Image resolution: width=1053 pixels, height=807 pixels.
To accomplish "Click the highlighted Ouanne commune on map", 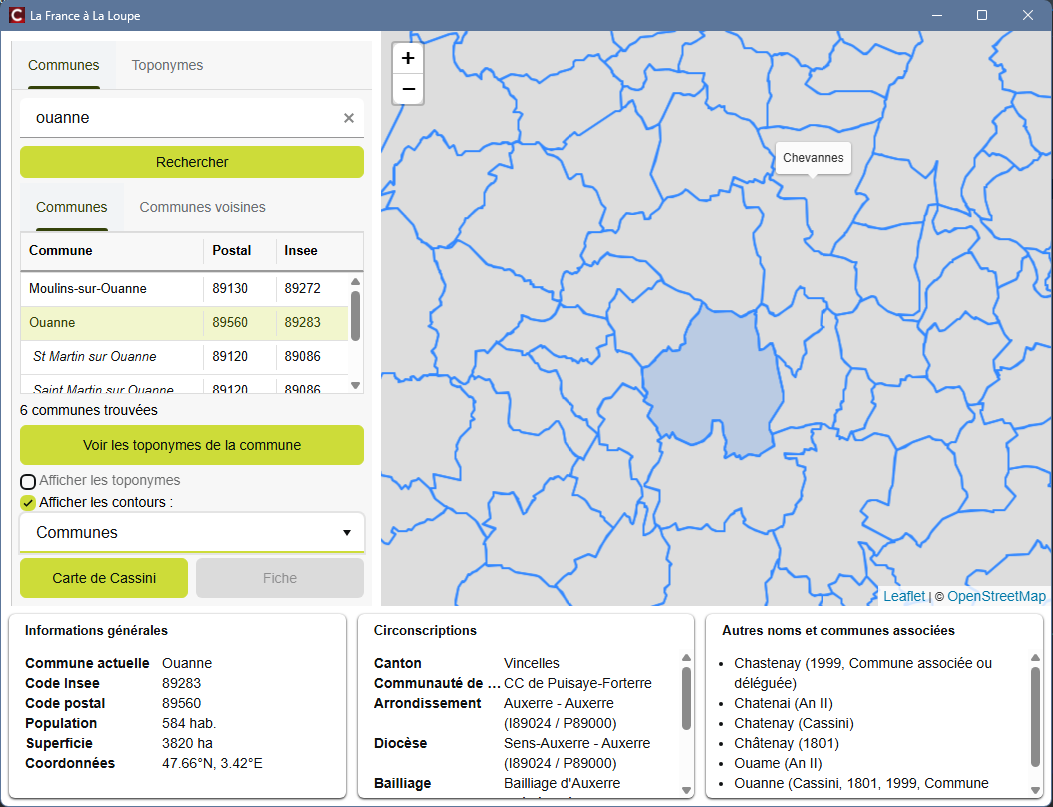I will coord(712,380).
